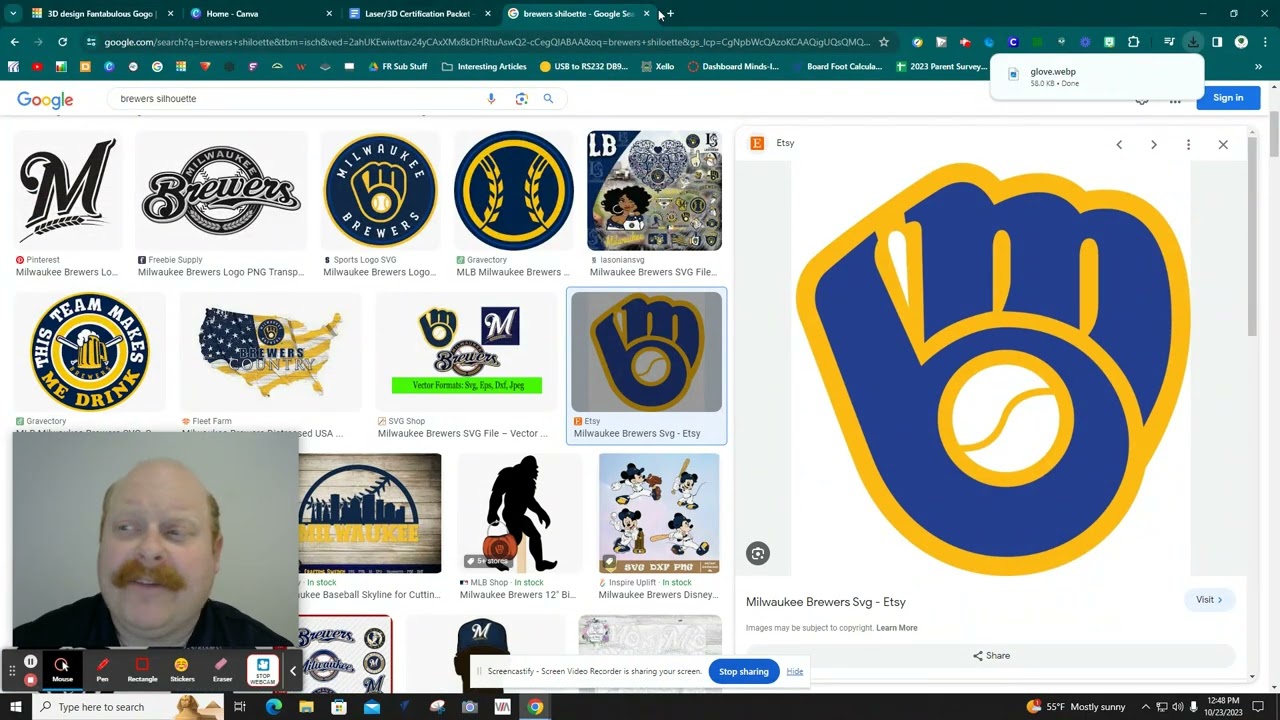Open the Freebie Supply Brewers script logo thumbnail
This screenshot has height=720, width=1280.
click(221, 190)
